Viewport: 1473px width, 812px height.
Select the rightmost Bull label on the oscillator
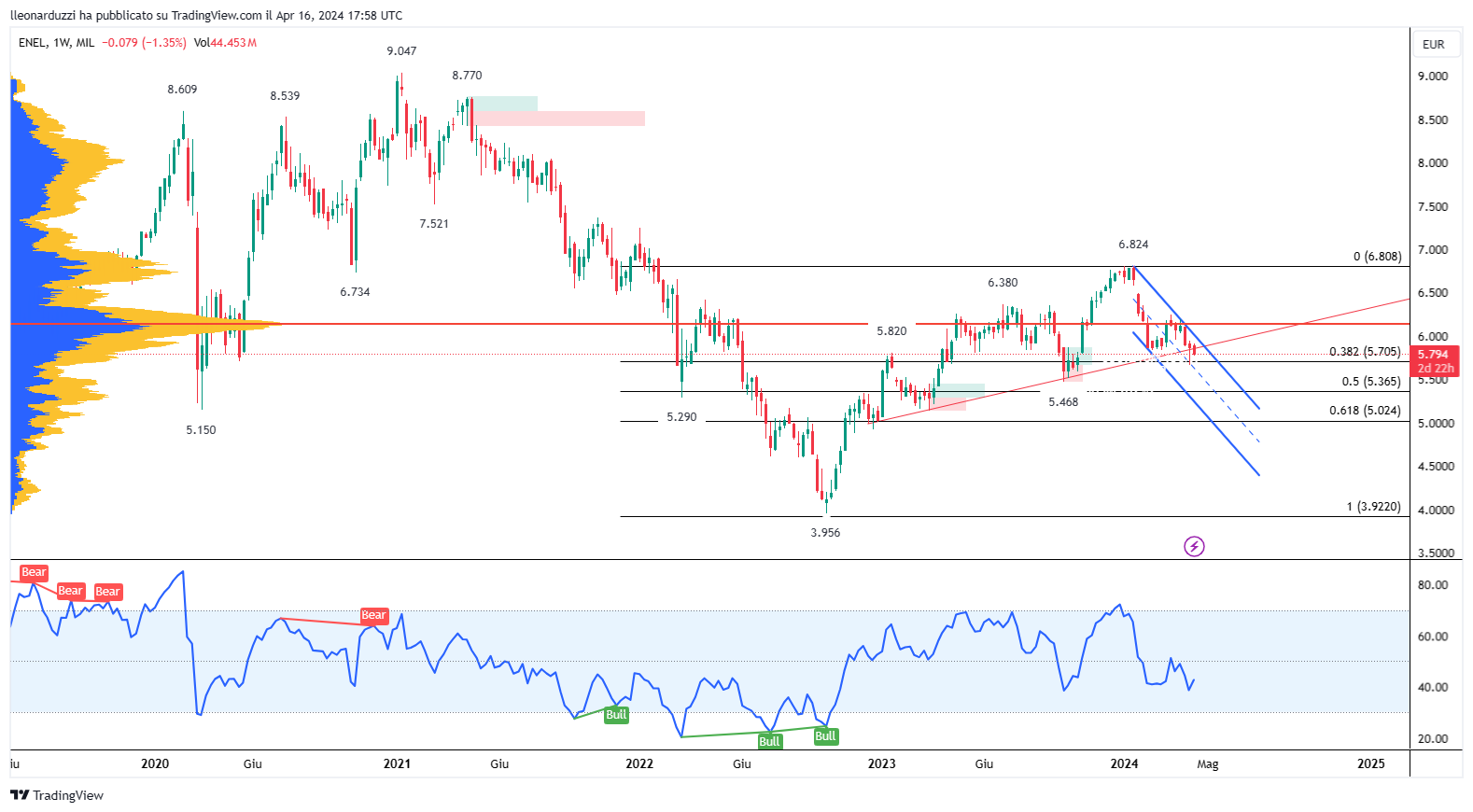tap(825, 736)
